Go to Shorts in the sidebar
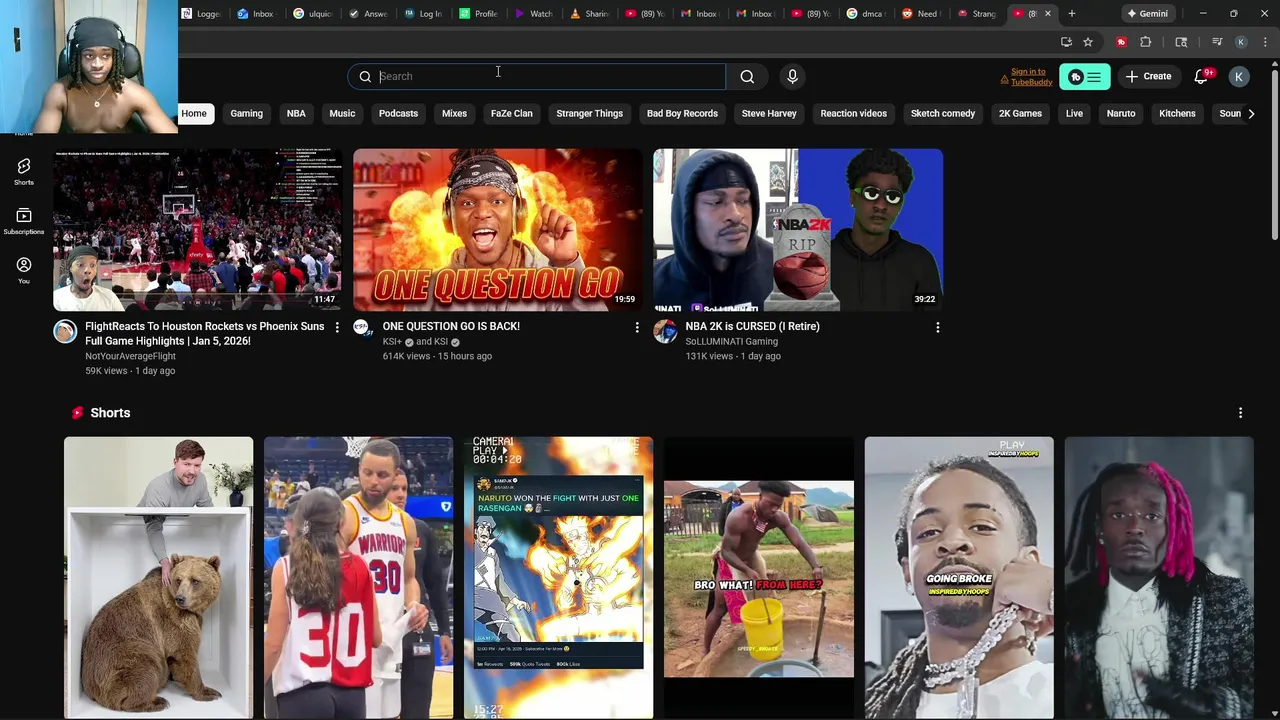The height and width of the screenshot is (720, 1280). [24, 171]
